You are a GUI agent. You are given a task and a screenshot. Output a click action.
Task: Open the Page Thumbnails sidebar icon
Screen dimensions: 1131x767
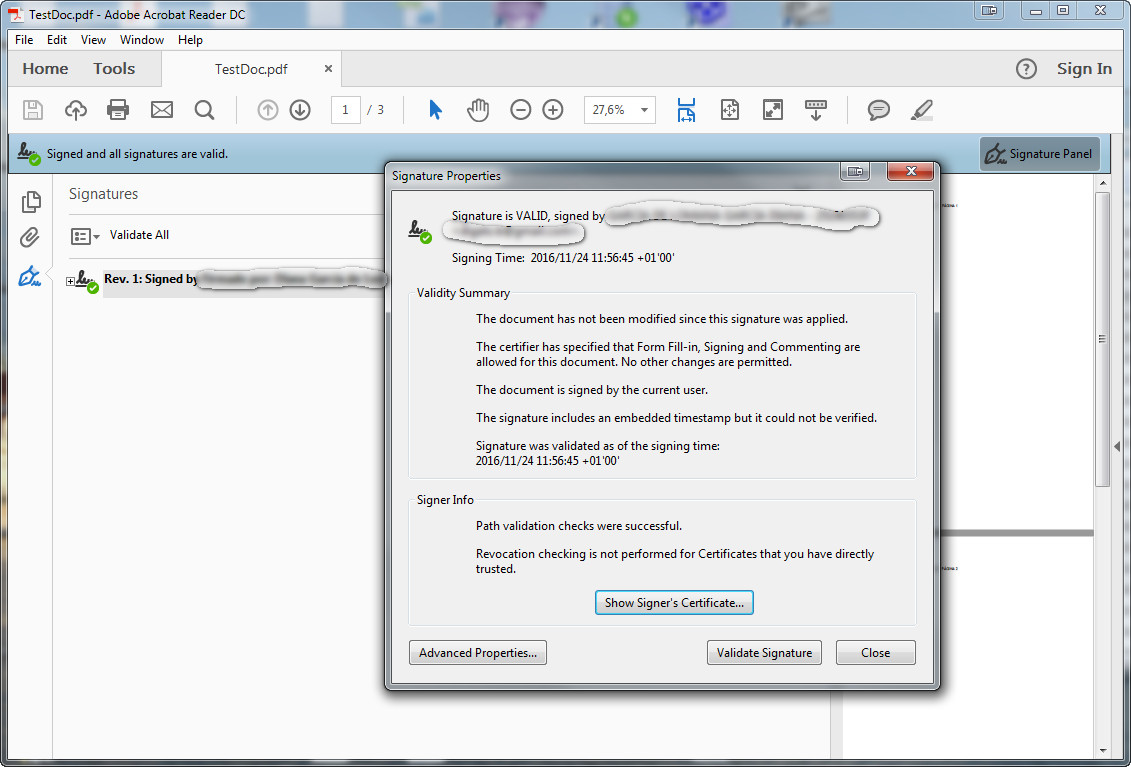tap(30, 202)
